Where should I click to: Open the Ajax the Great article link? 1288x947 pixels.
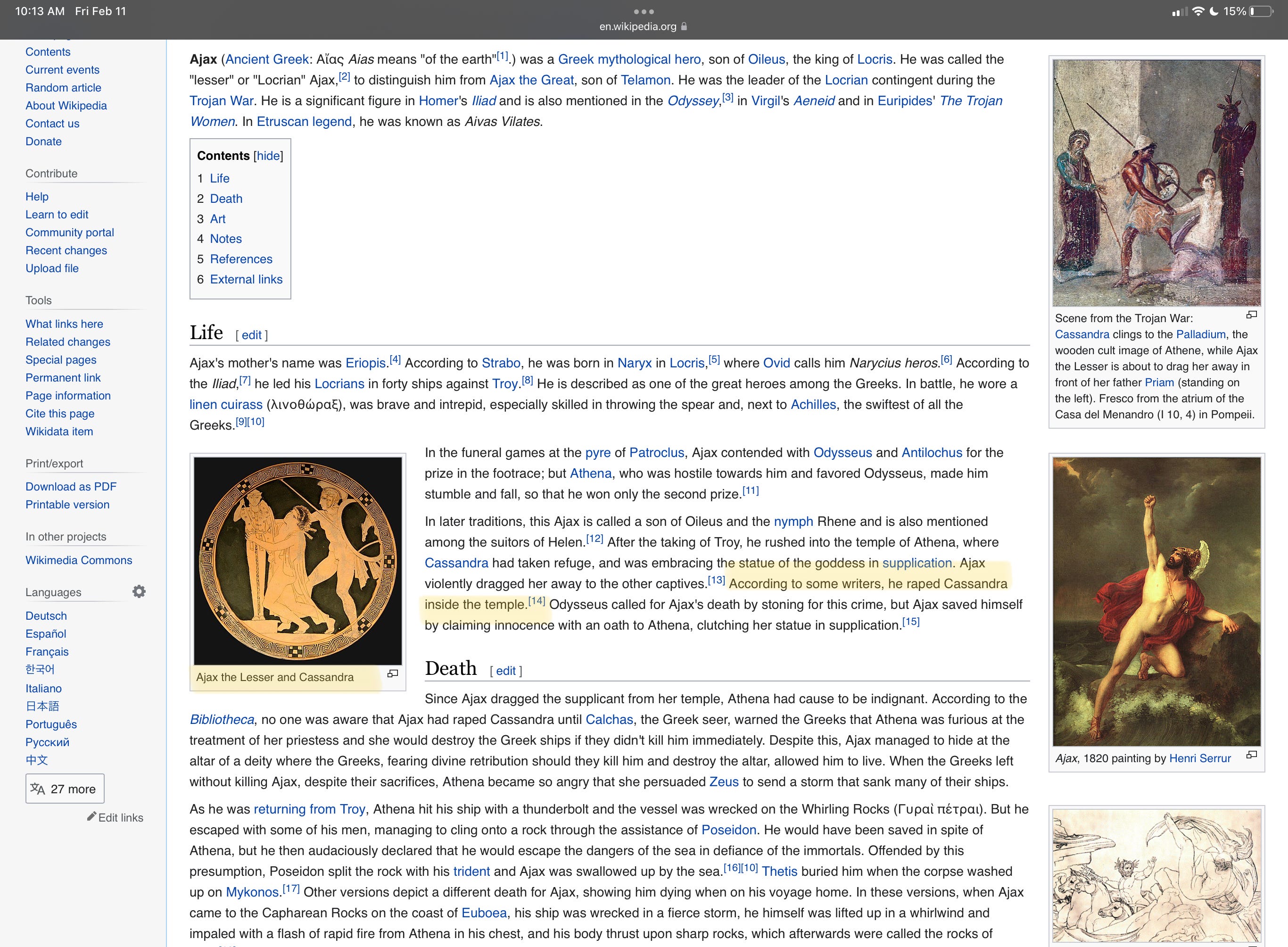click(x=531, y=80)
